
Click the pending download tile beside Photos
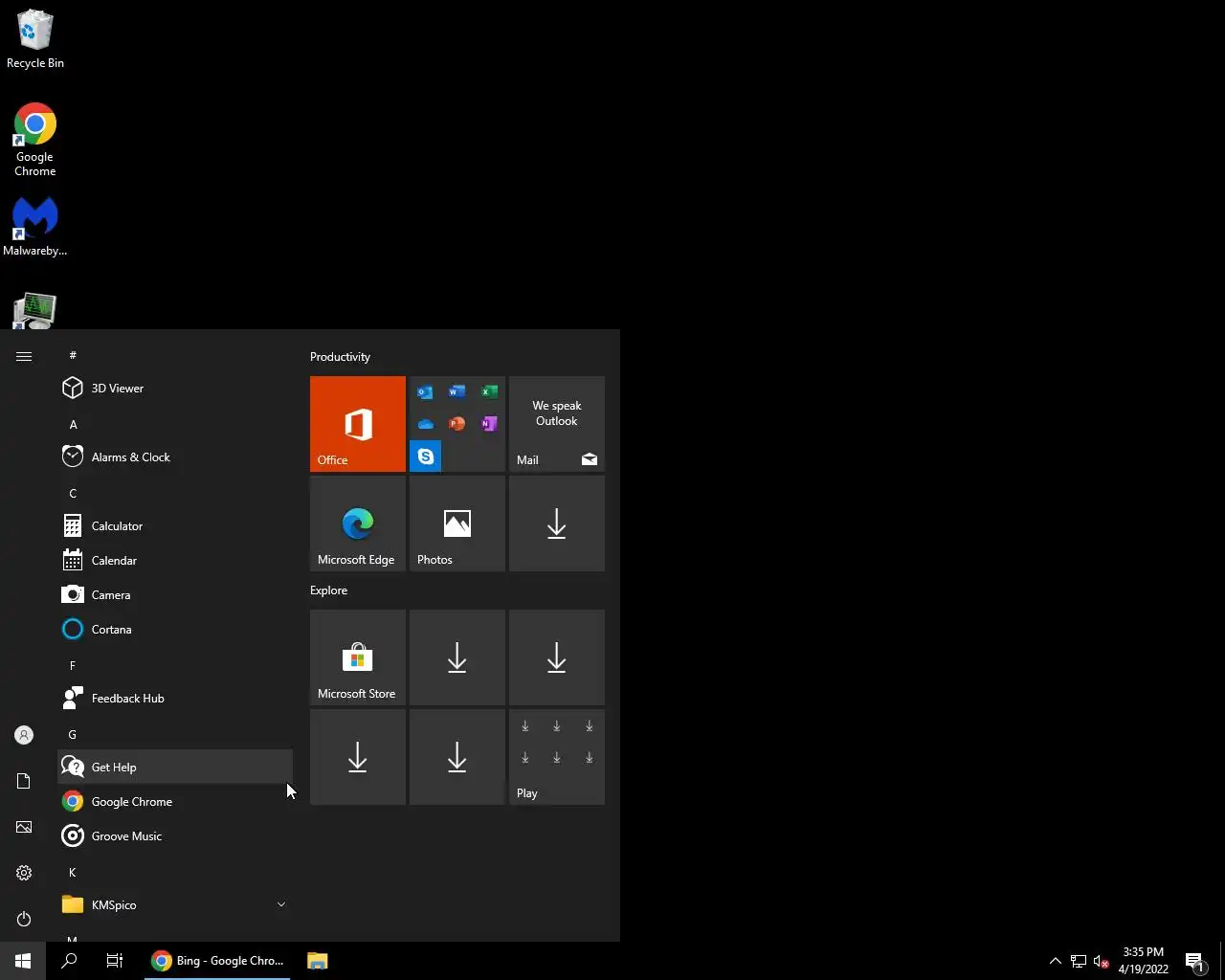[557, 523]
